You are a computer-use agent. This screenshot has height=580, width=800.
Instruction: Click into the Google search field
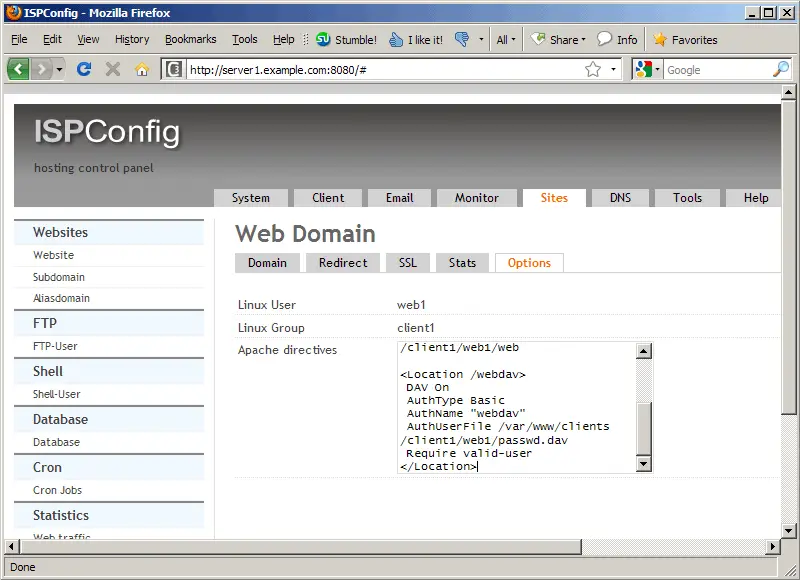717,70
